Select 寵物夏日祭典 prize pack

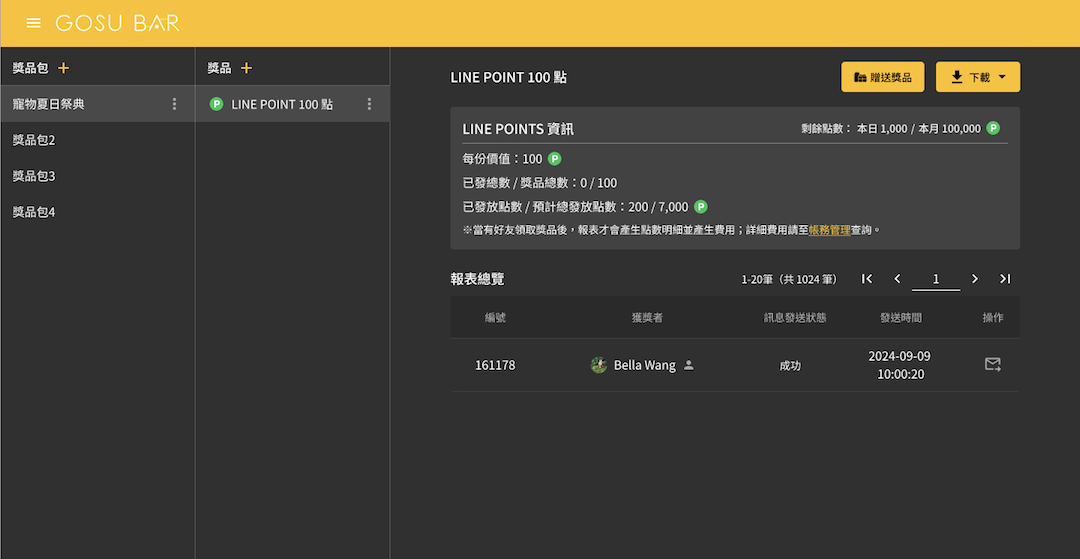click(x=98, y=104)
